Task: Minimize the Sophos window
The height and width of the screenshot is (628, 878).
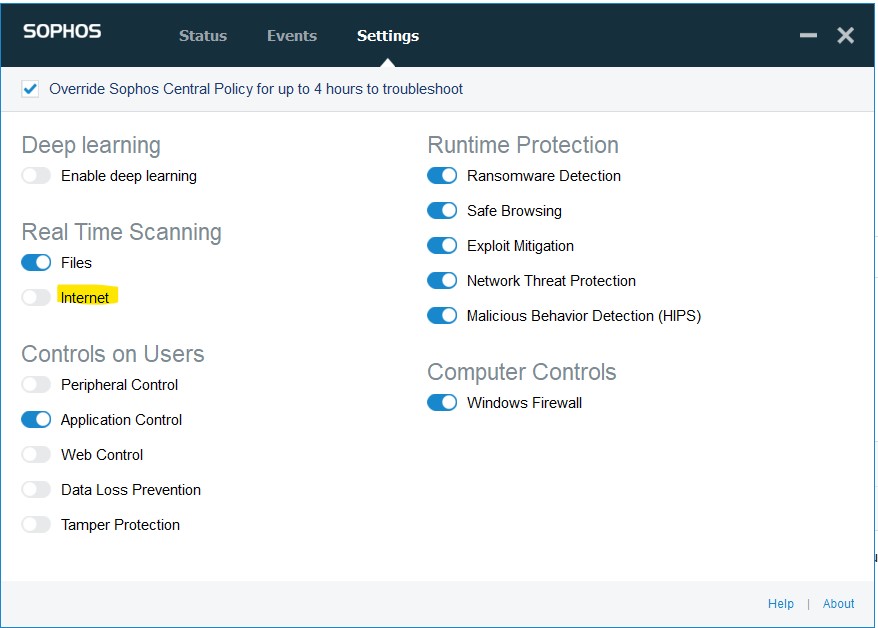Action: [x=808, y=35]
